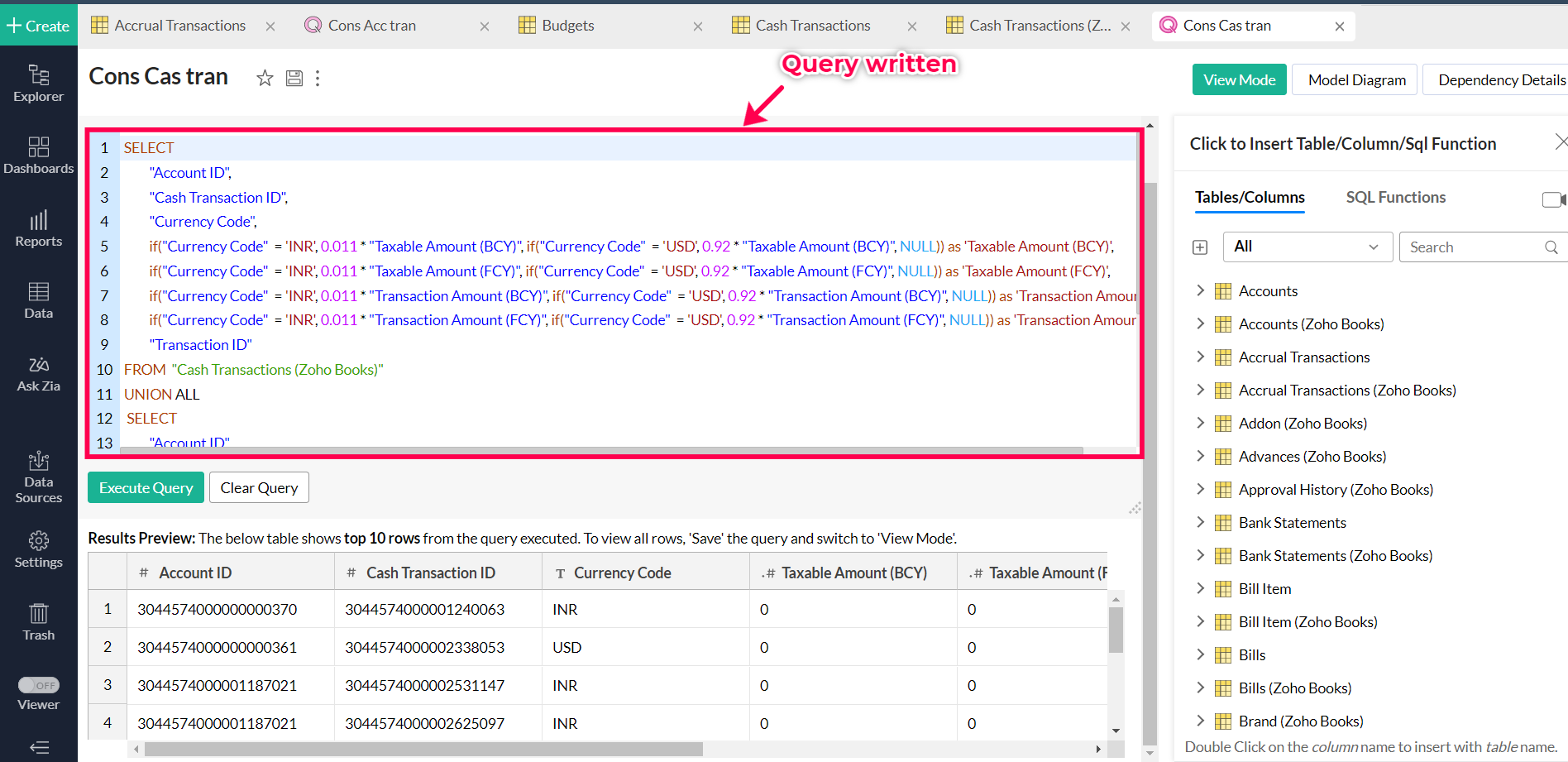Viewport: 1568px width, 762px height.
Task: Expand Addon (Zoho Books) table
Action: point(1200,423)
